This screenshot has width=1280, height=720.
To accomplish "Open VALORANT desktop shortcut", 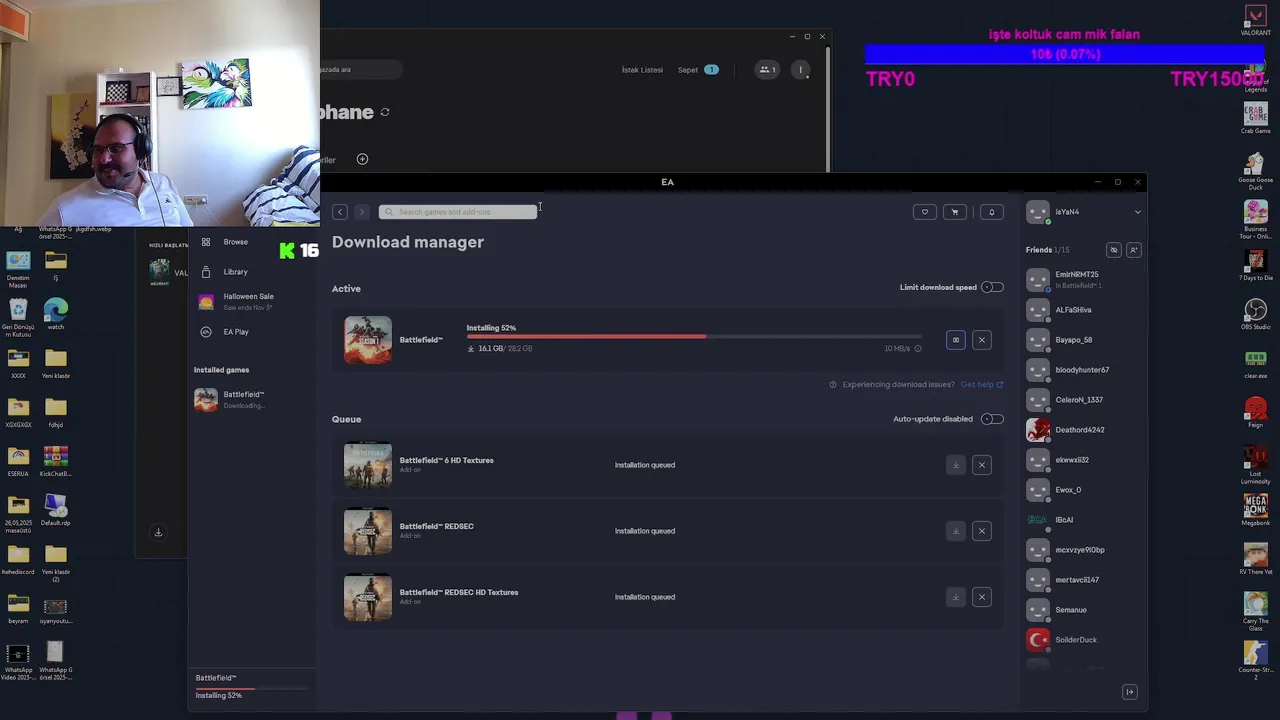I will click(x=1256, y=20).
